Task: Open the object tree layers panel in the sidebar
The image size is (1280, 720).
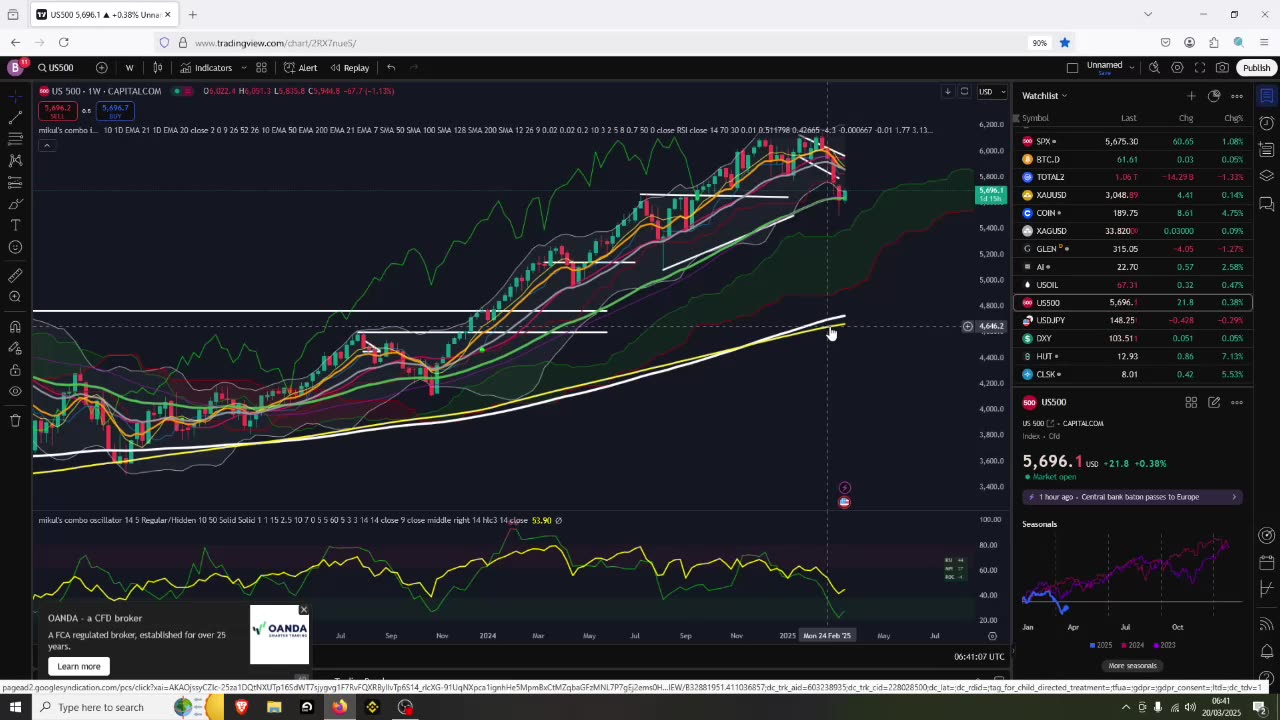Action: point(1266,177)
